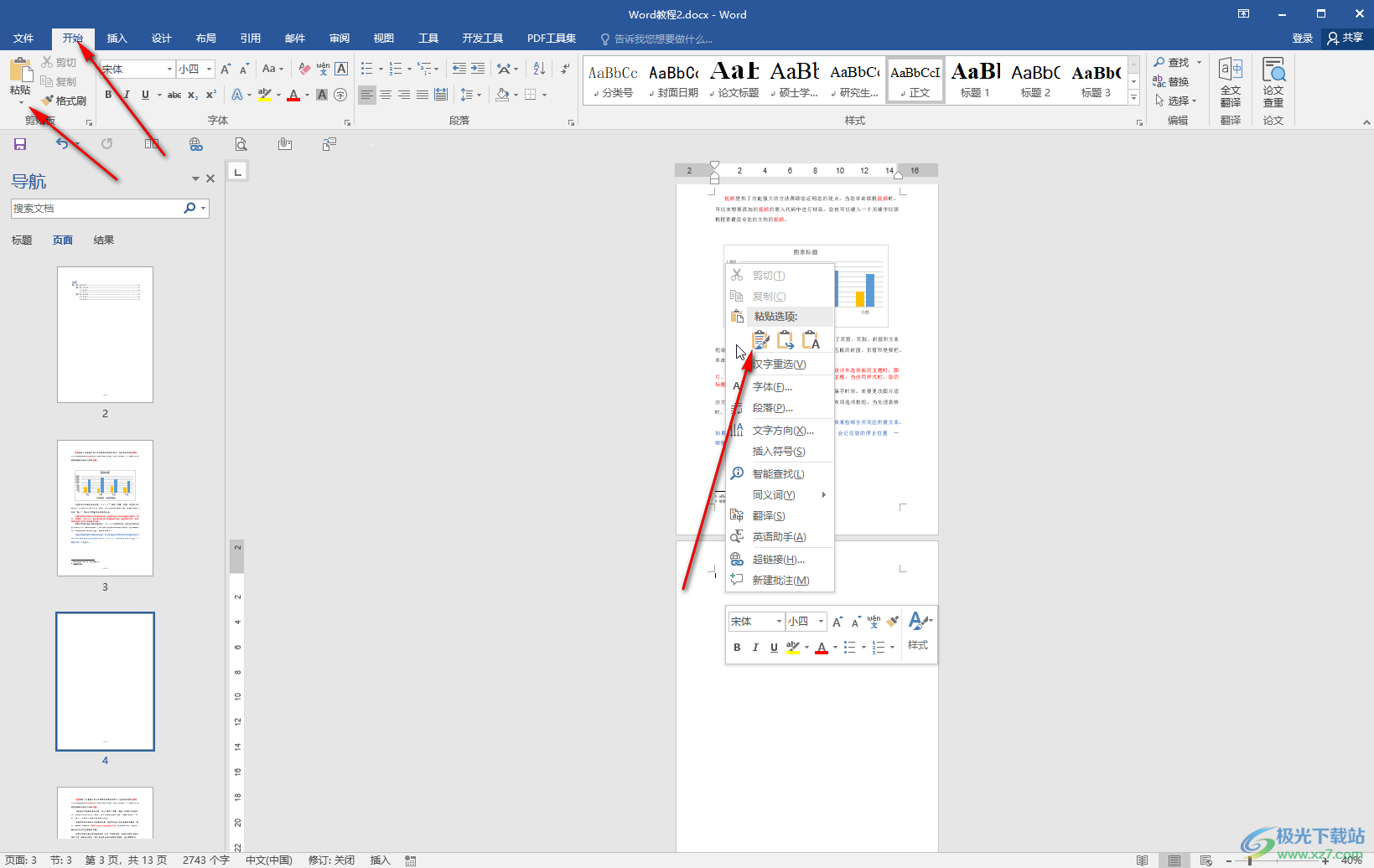1374x868 pixels.
Task: Click the search magnifier in the navigation pane
Action: (189, 208)
